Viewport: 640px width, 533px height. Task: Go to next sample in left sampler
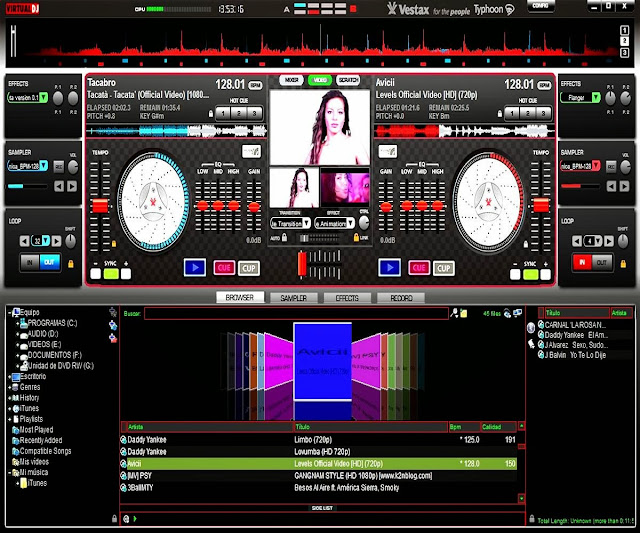pyautogui.click(x=72, y=187)
